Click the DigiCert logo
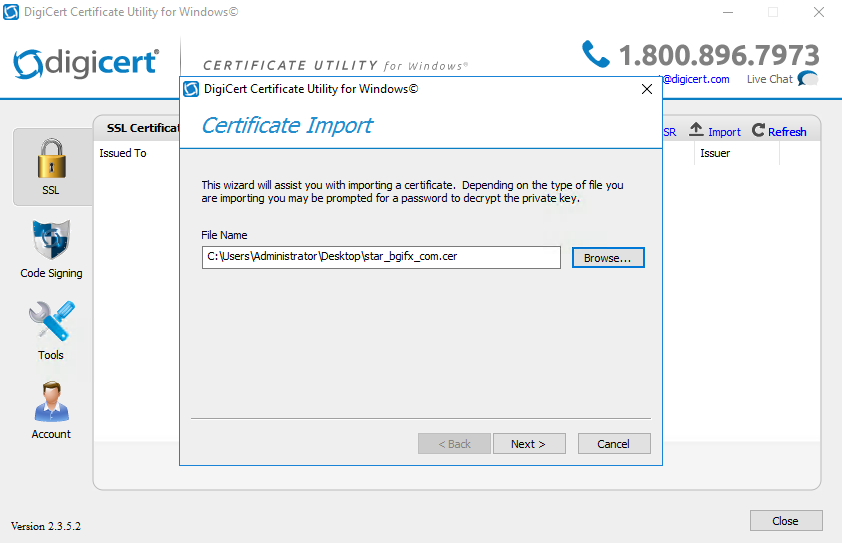842x543 pixels. point(86,62)
